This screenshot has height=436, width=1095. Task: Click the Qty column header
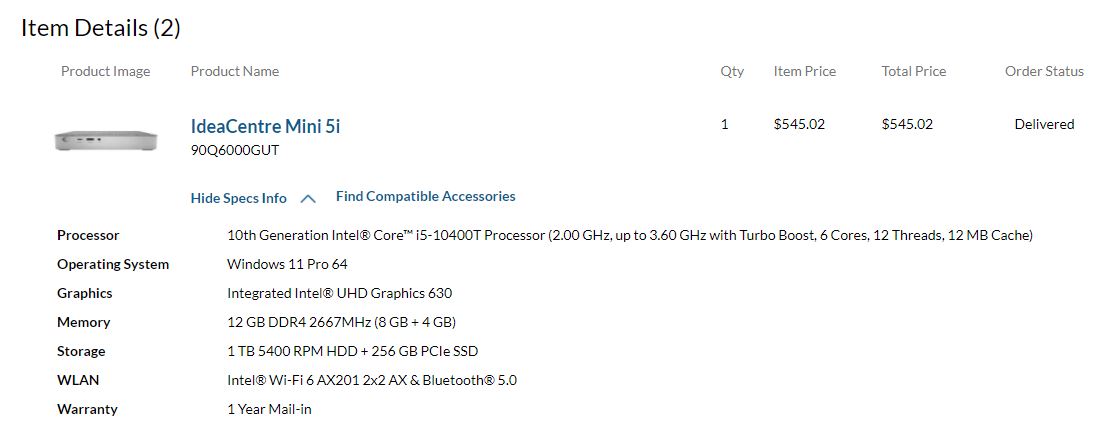tap(732, 72)
